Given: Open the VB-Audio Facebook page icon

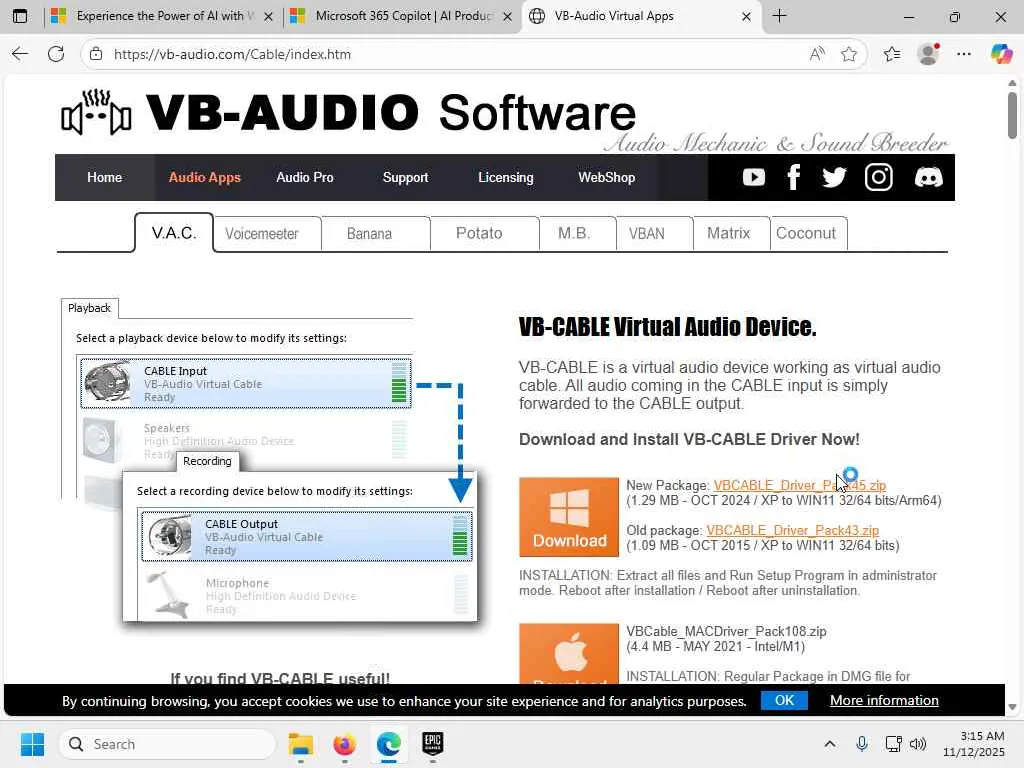Looking at the screenshot, I should coord(793,177).
